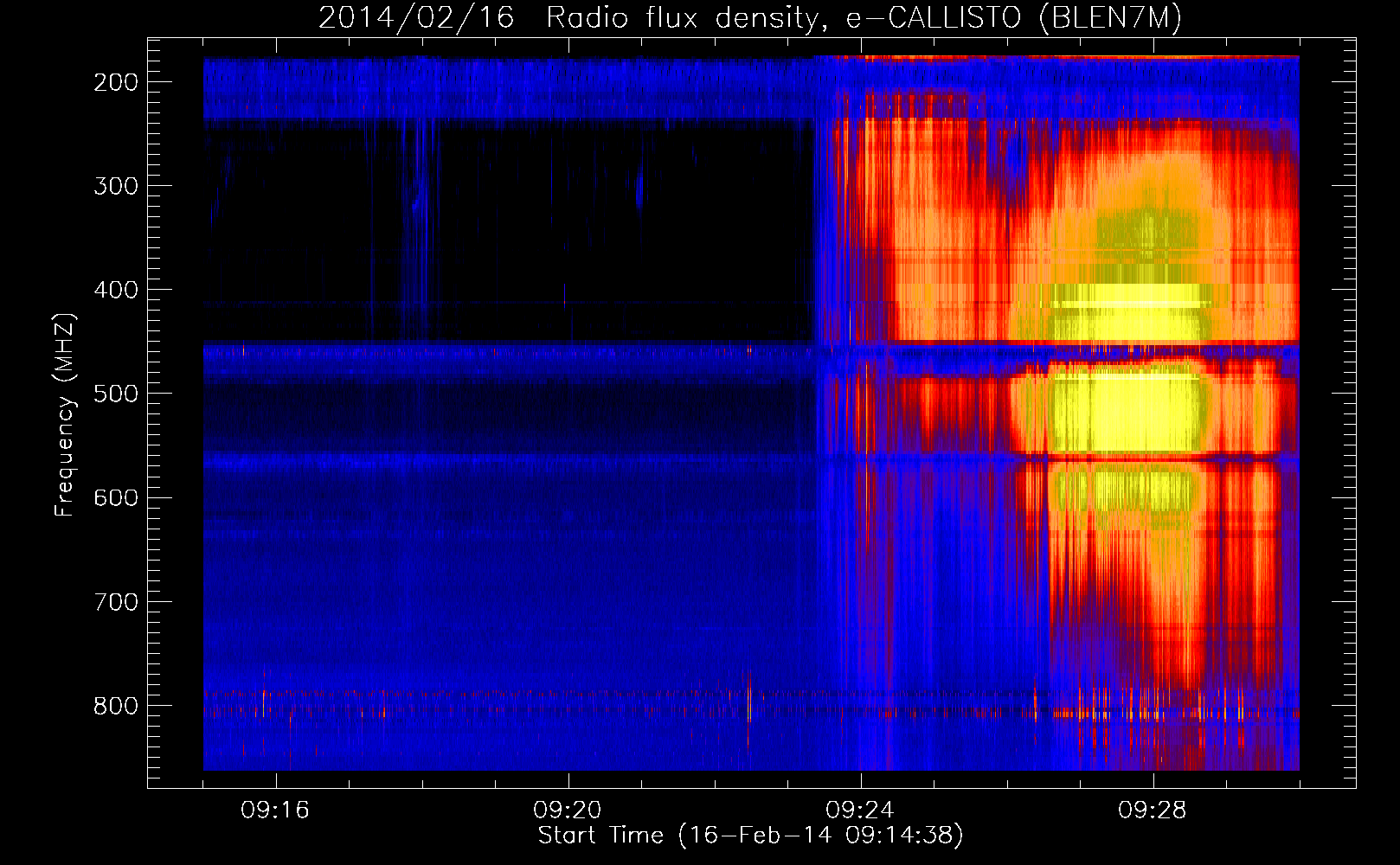This screenshot has height=865, width=1400.
Task: Click the 09:16 time tick label
Action: pos(275,811)
